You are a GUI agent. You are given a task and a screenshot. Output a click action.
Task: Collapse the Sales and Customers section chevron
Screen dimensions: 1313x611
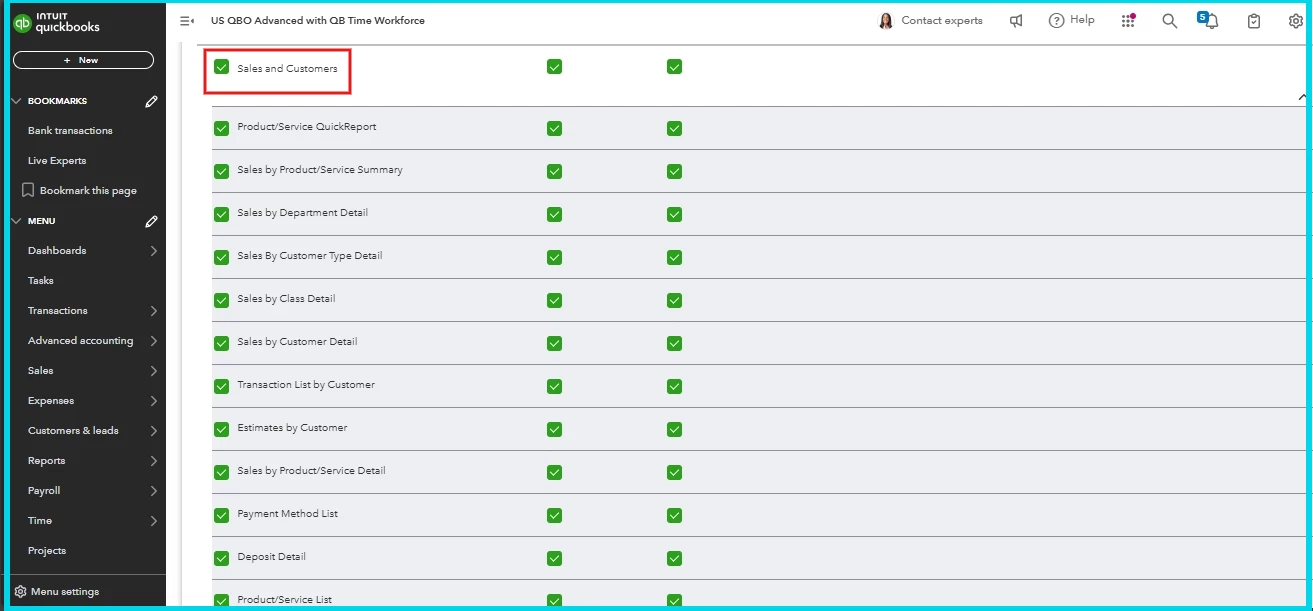(x=1301, y=97)
